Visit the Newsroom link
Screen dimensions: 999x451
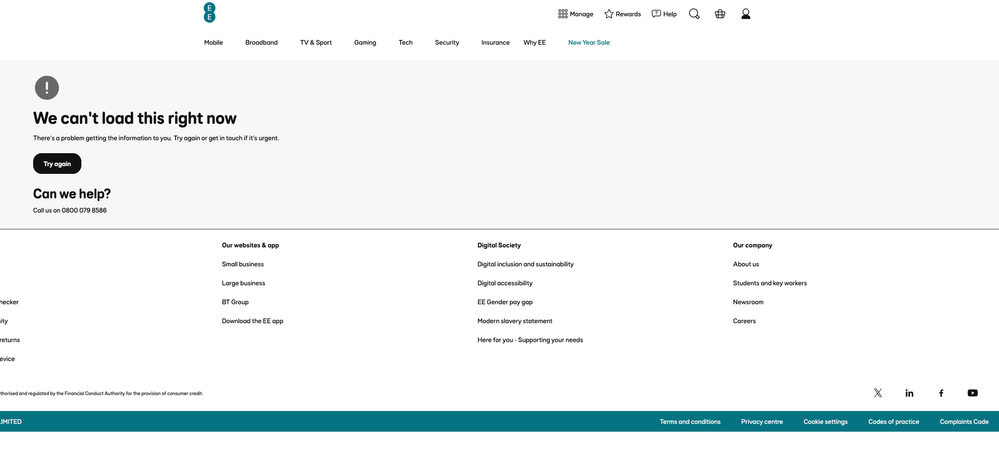748,302
